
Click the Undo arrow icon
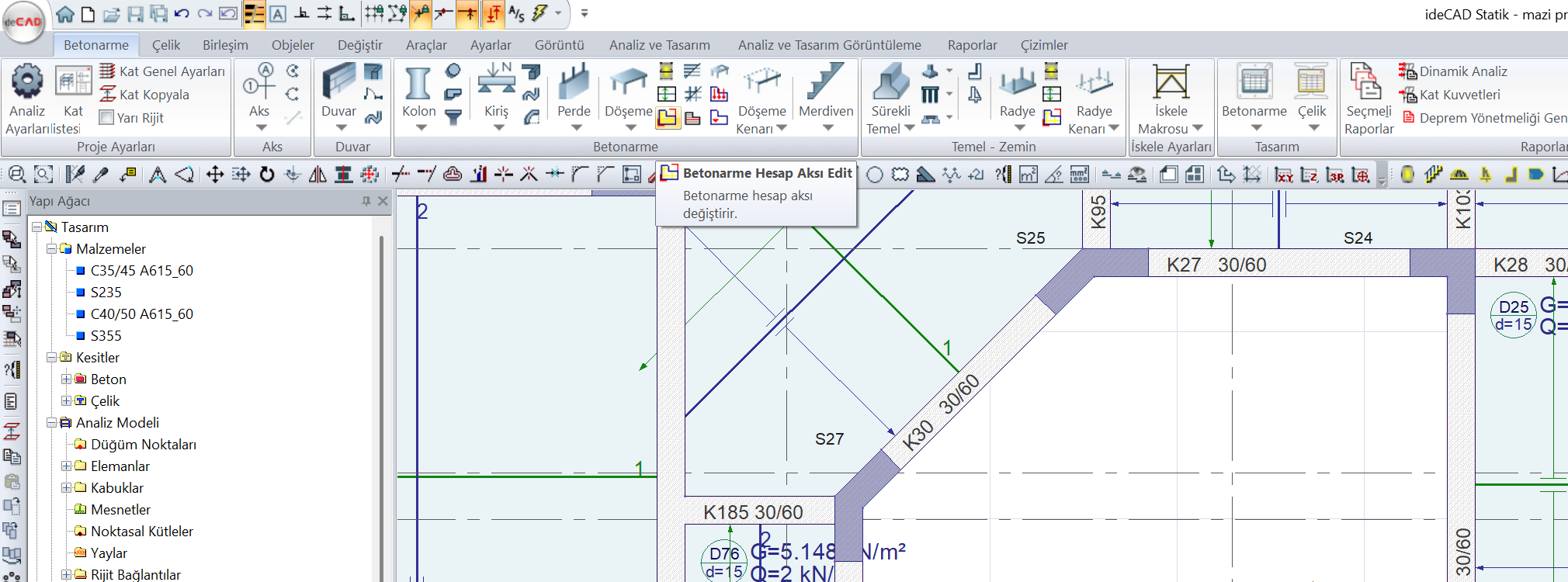[182, 13]
